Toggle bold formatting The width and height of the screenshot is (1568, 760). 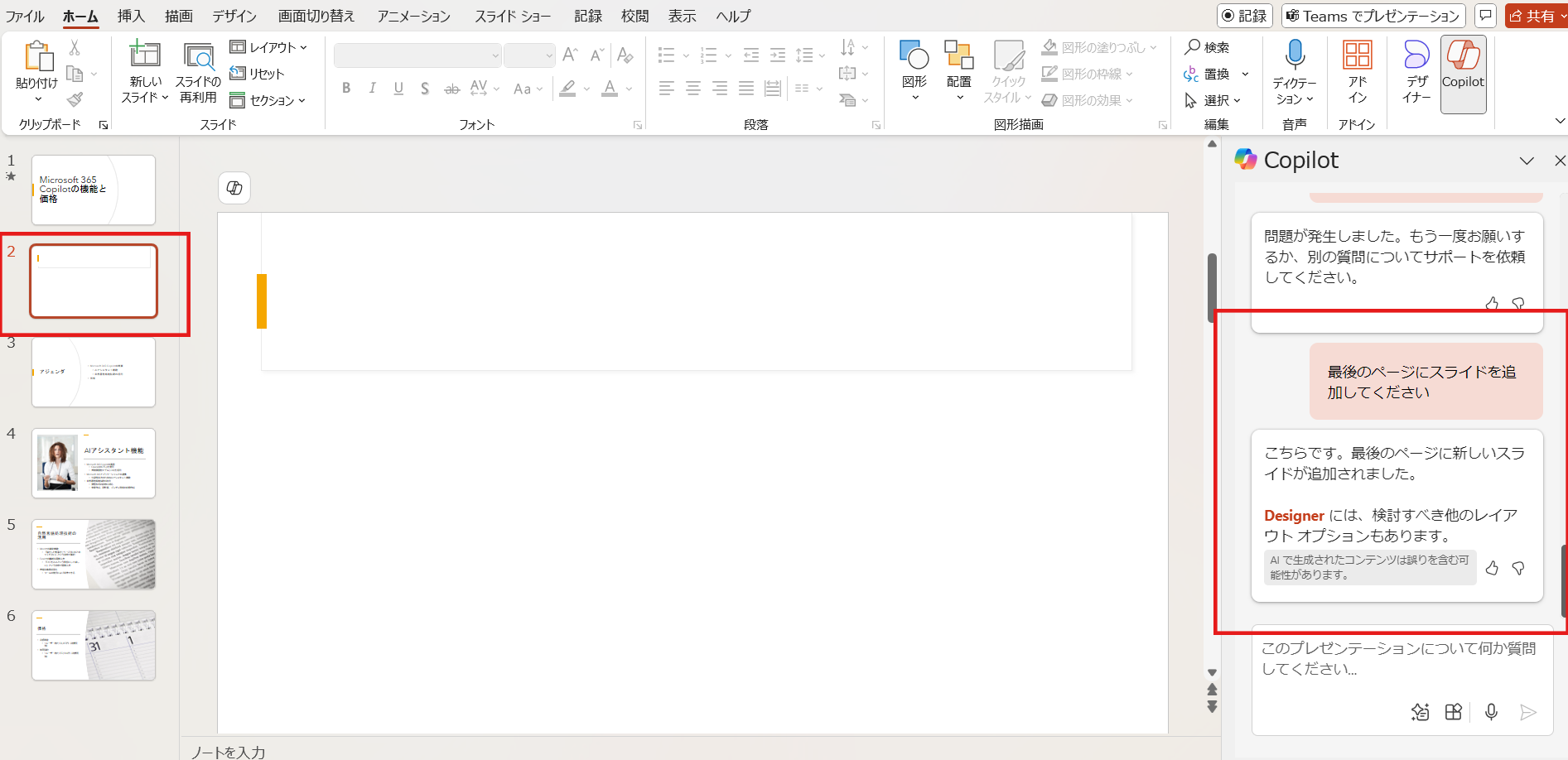coord(346,88)
